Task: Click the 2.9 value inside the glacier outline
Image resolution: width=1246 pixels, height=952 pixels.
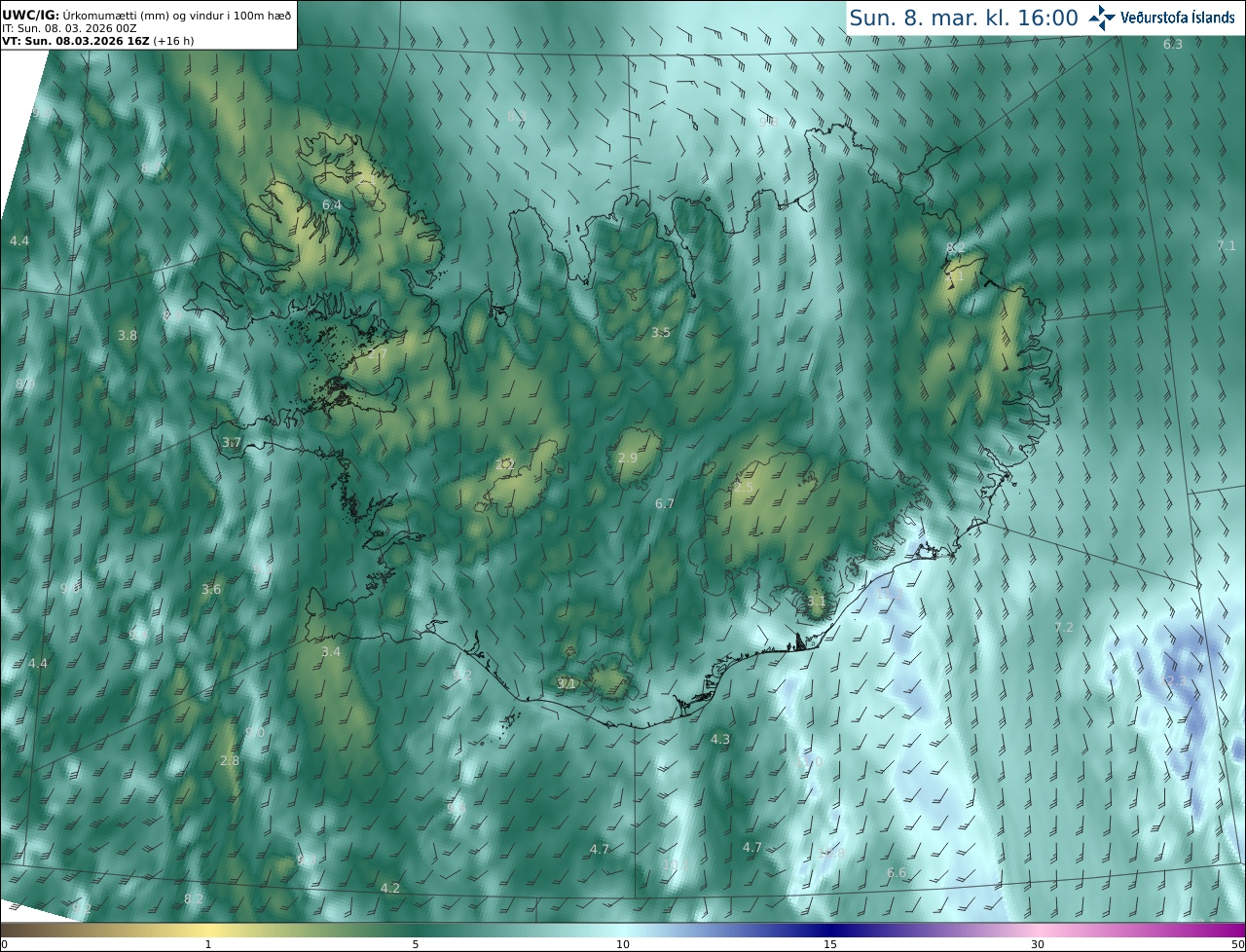Action: pos(628,458)
